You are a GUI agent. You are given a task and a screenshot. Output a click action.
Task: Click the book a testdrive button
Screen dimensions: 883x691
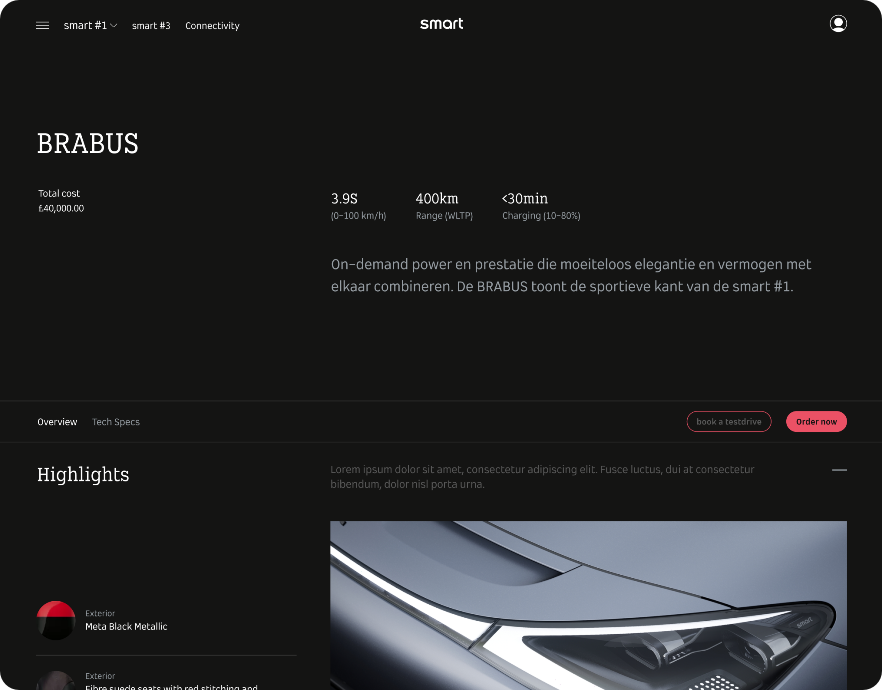pos(729,422)
